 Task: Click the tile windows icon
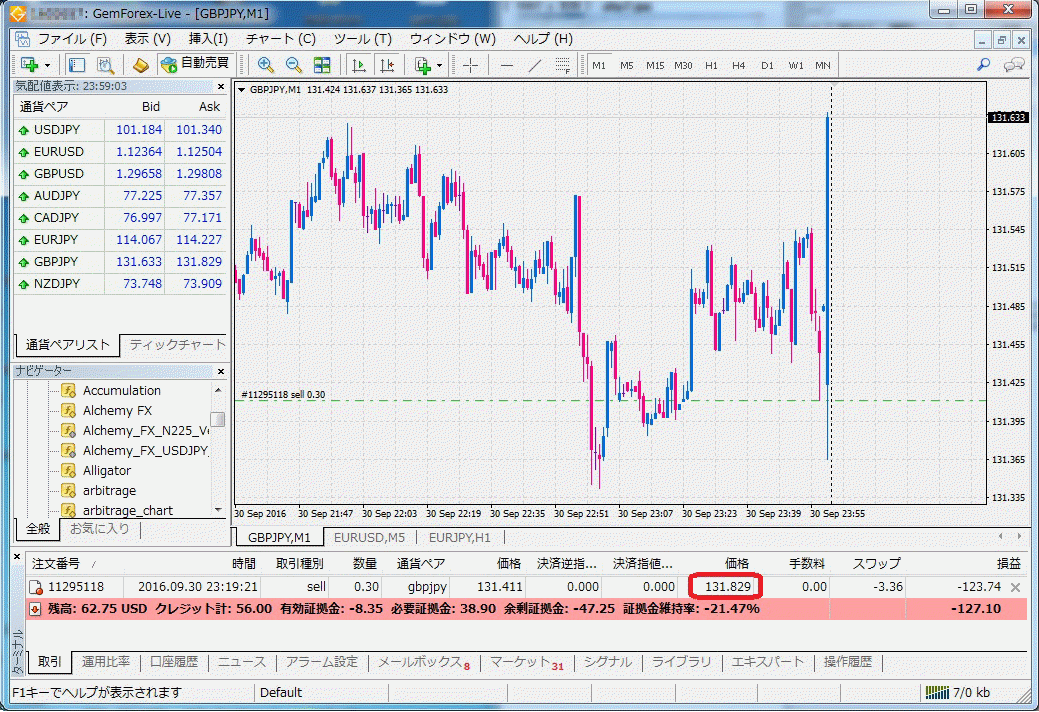(322, 65)
